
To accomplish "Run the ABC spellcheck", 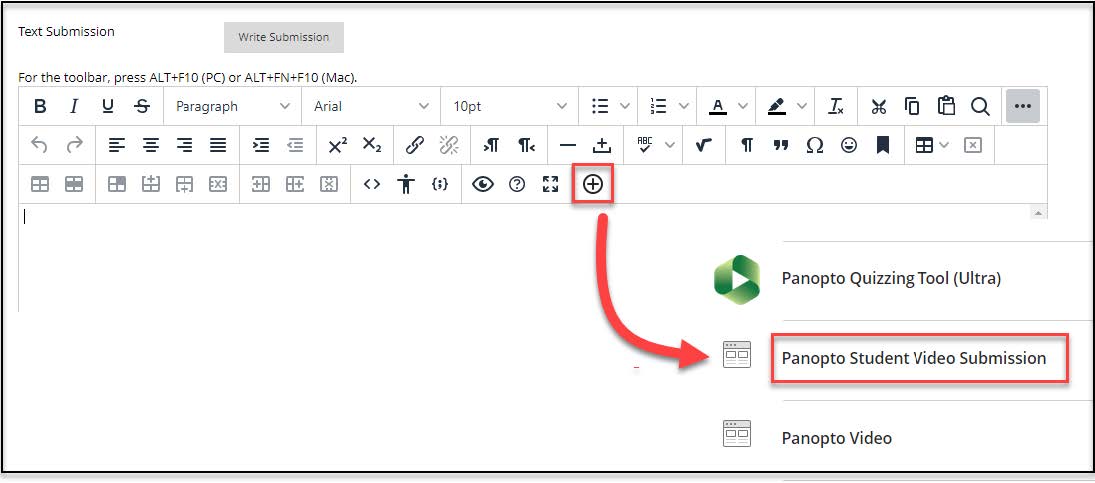I will click(645, 144).
